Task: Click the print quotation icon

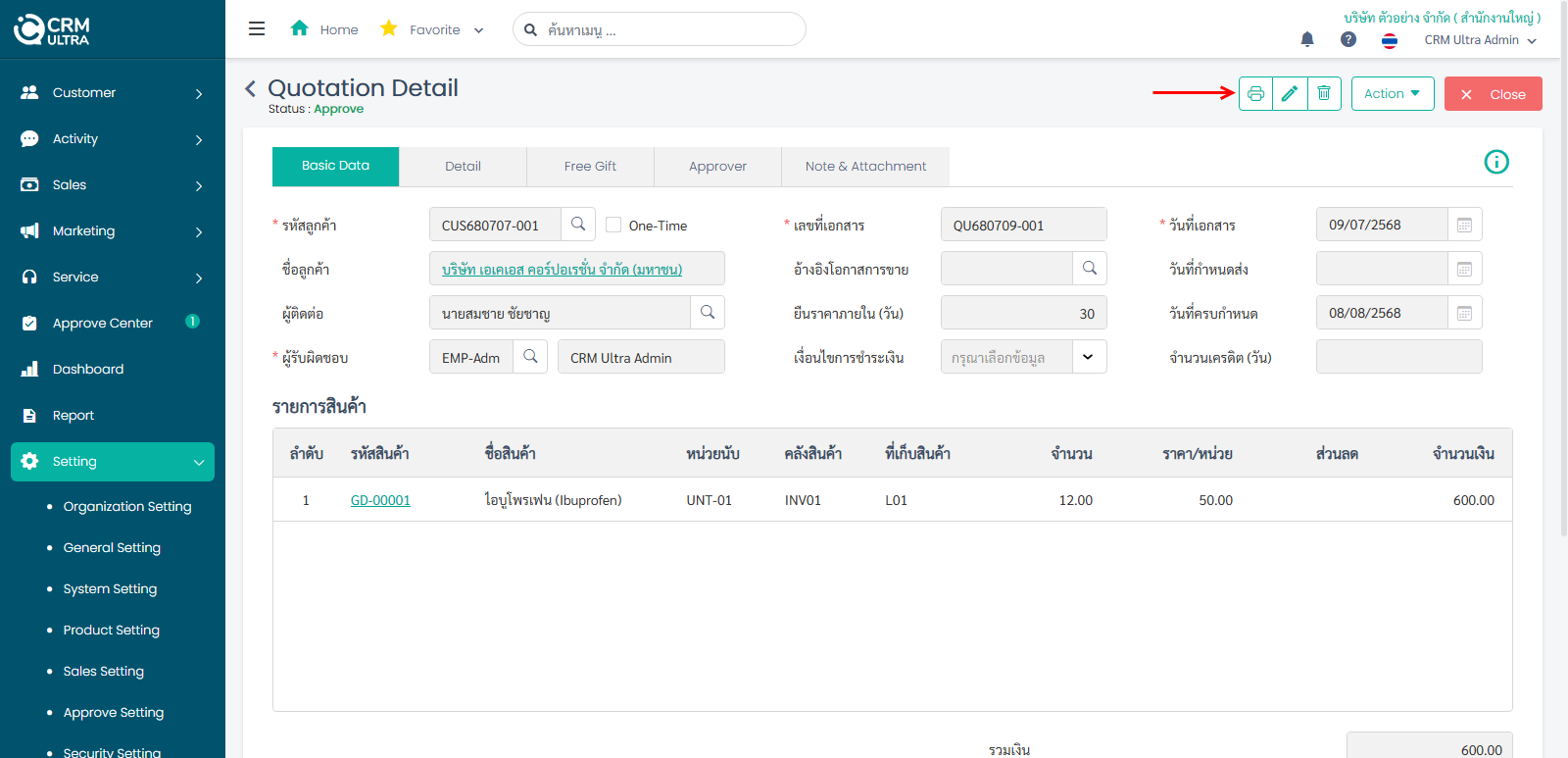Action: click(1255, 94)
